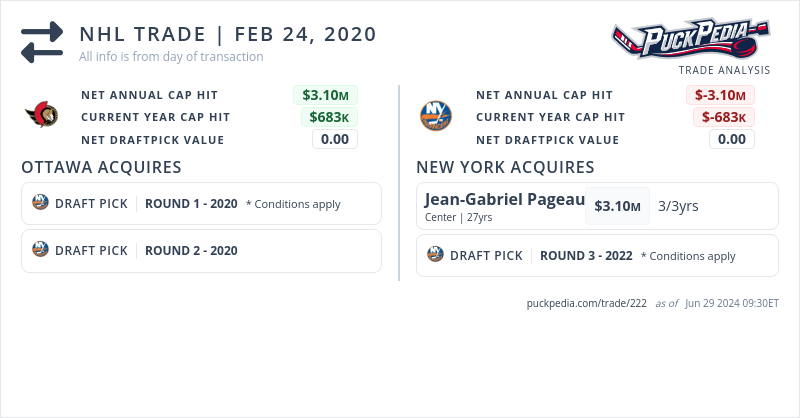
Task: Click New York's red $-3.10M cap badge
Action: pos(720,95)
